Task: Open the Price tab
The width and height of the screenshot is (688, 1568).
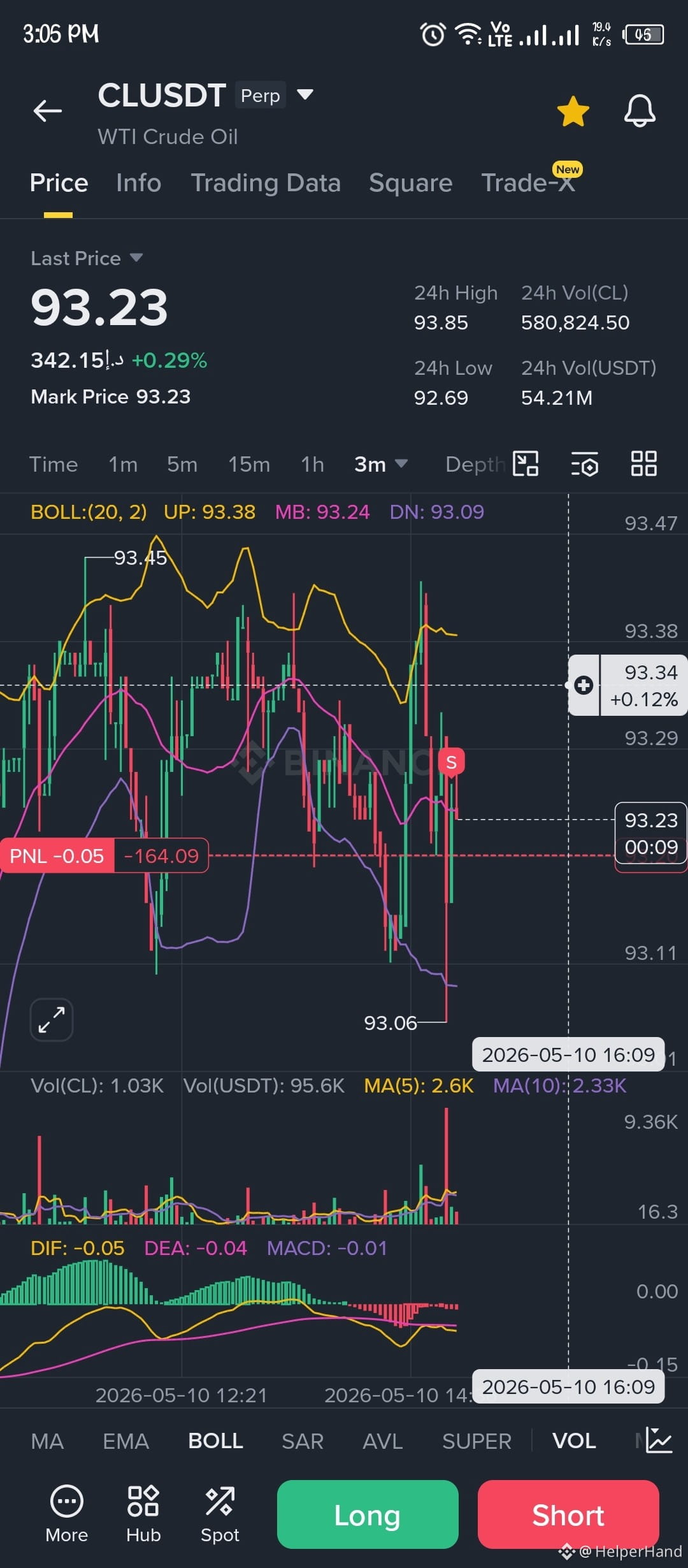Action: coord(59,183)
